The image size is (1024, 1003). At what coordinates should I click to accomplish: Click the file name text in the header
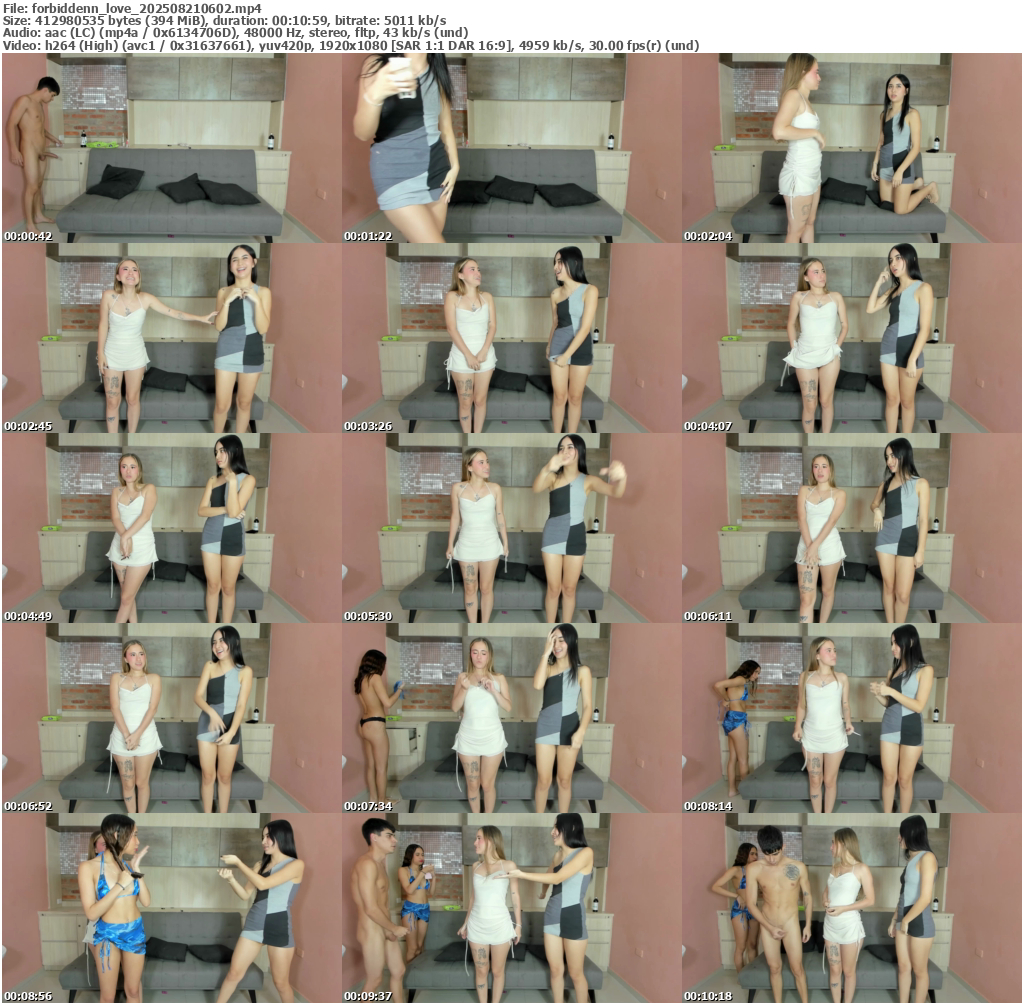click(132, 7)
